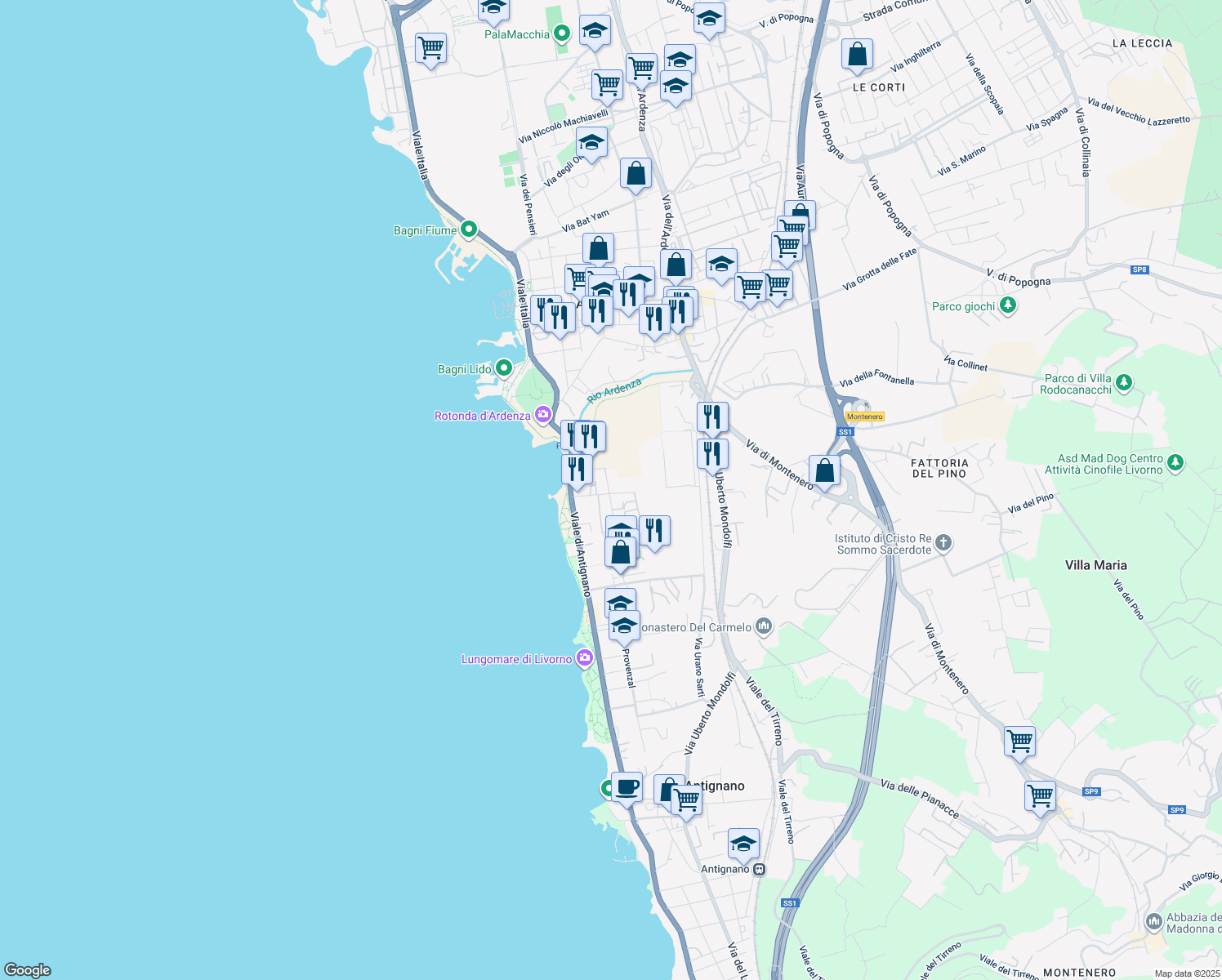Viewport: 1222px width, 980px height.
Task: Click the SS1 shield below Montenero exit
Action: (845, 432)
